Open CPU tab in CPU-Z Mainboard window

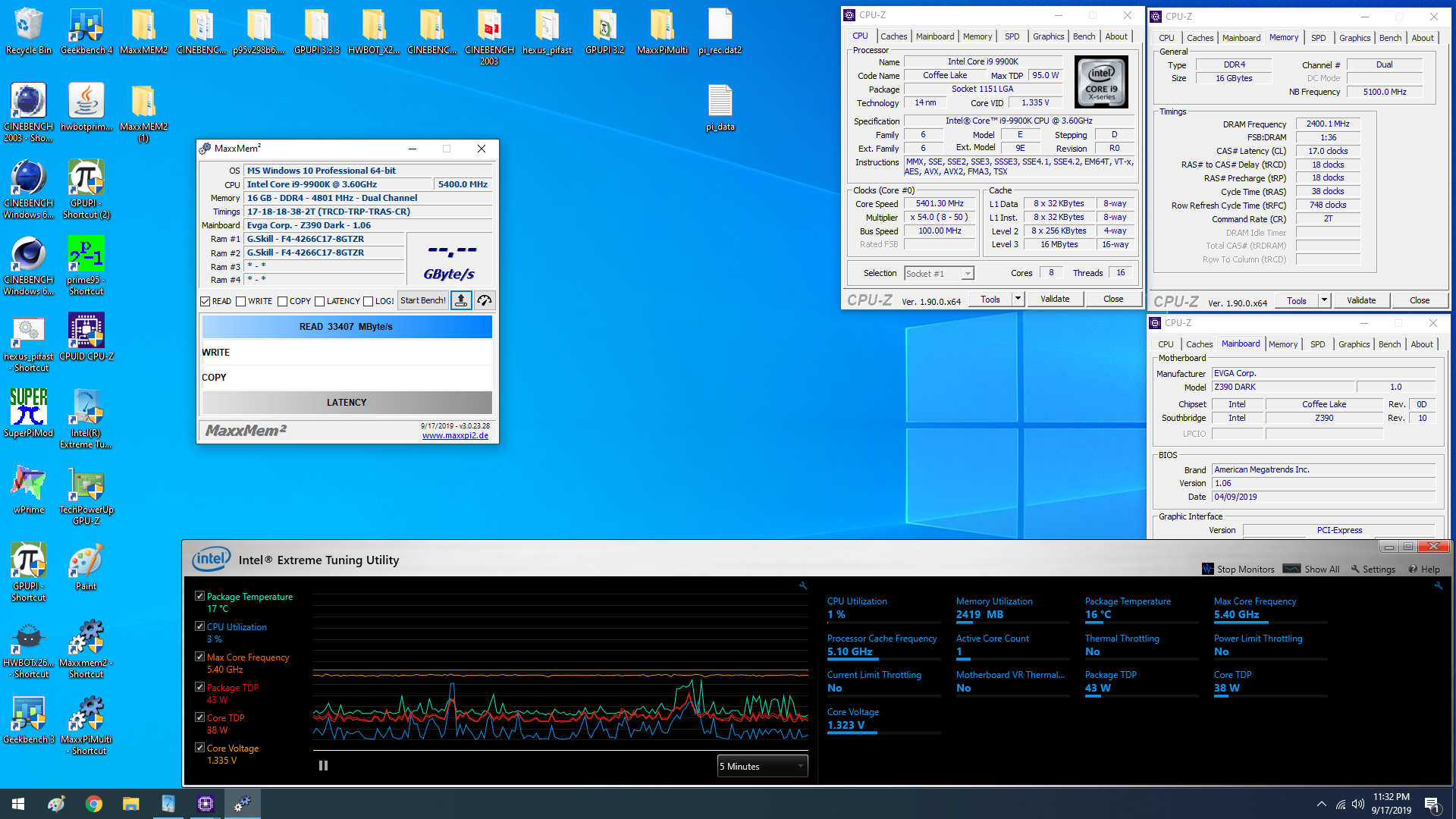tap(1166, 344)
